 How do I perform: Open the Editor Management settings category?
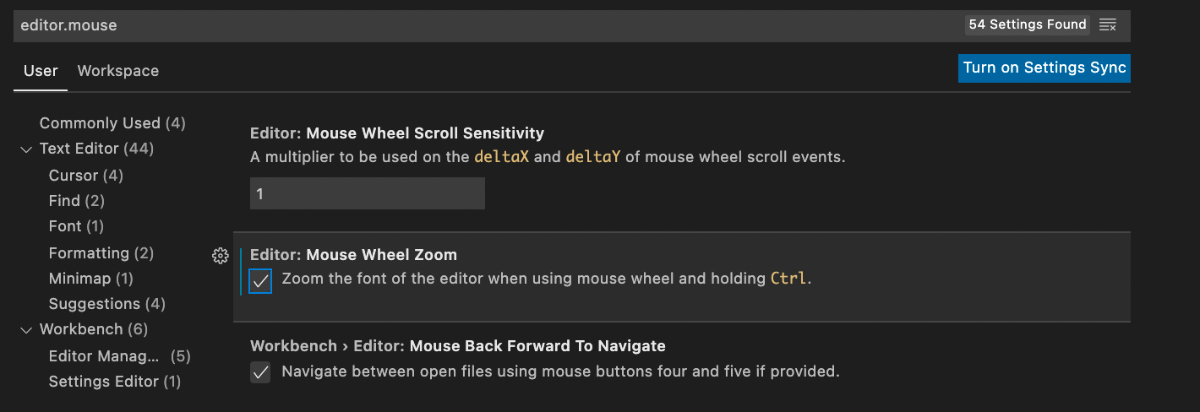click(119, 356)
